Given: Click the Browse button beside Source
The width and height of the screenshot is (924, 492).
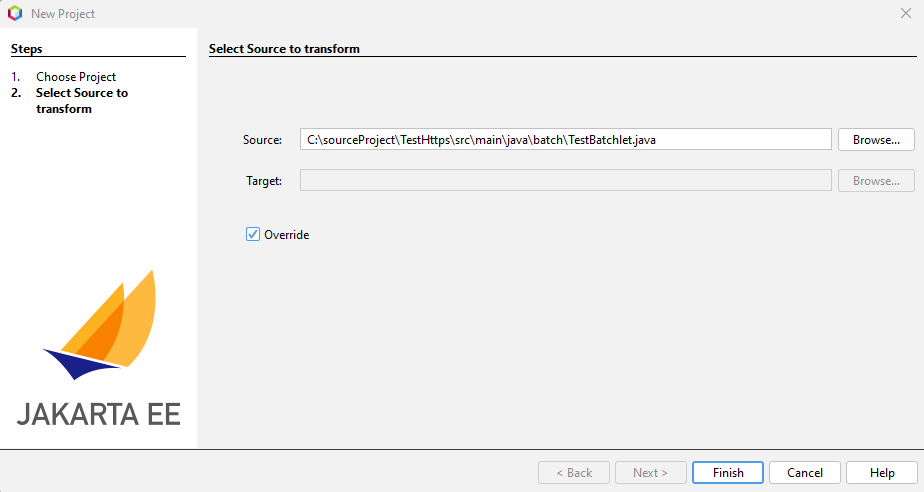Looking at the screenshot, I should 876,140.
